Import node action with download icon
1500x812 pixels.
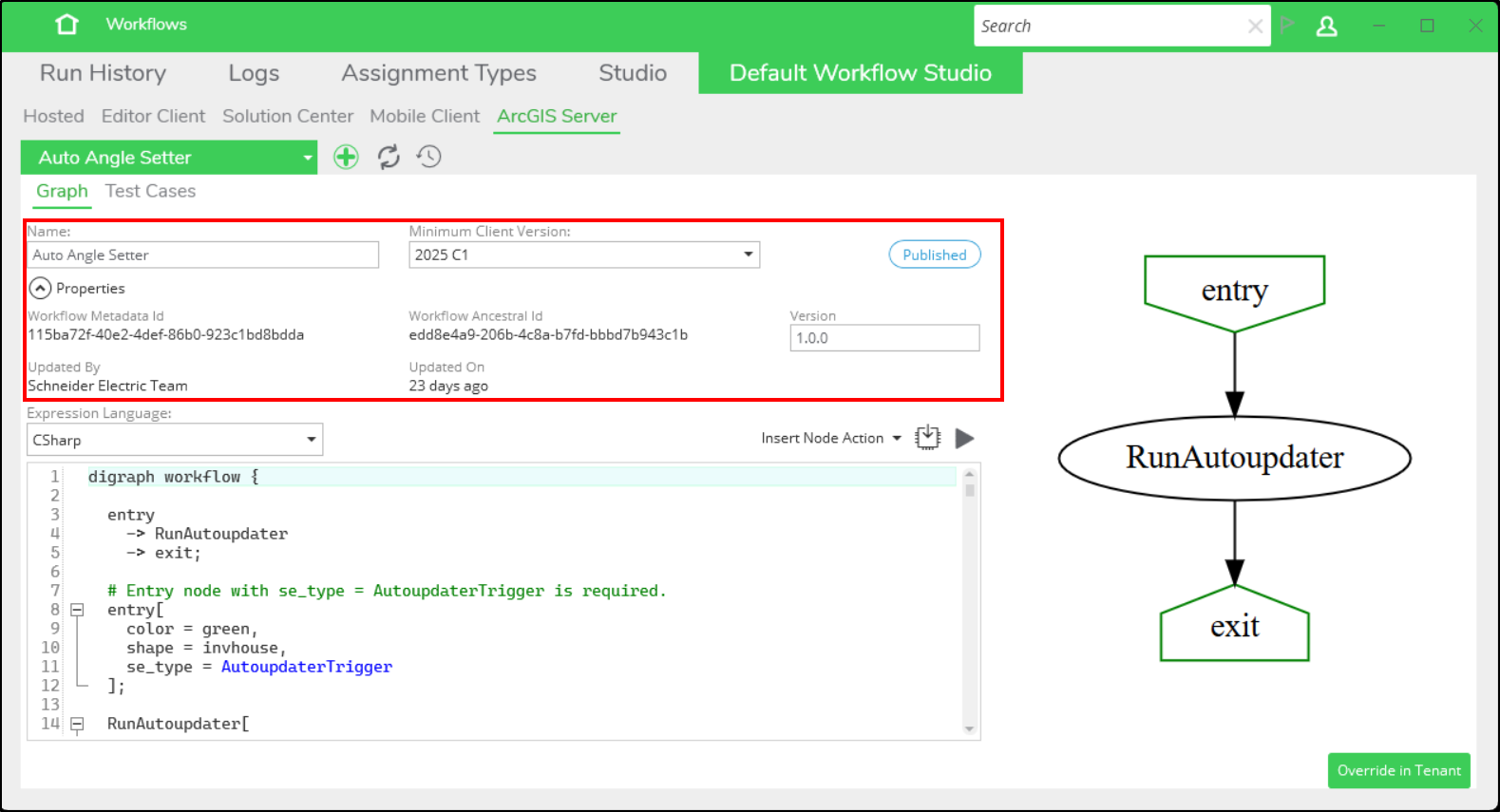pos(927,438)
